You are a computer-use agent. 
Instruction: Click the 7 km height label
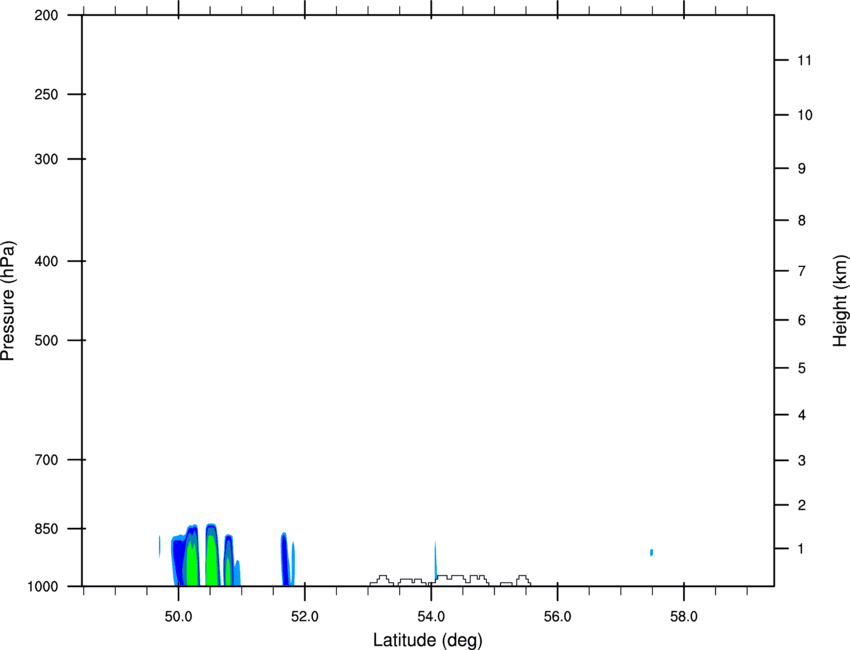[802, 271]
